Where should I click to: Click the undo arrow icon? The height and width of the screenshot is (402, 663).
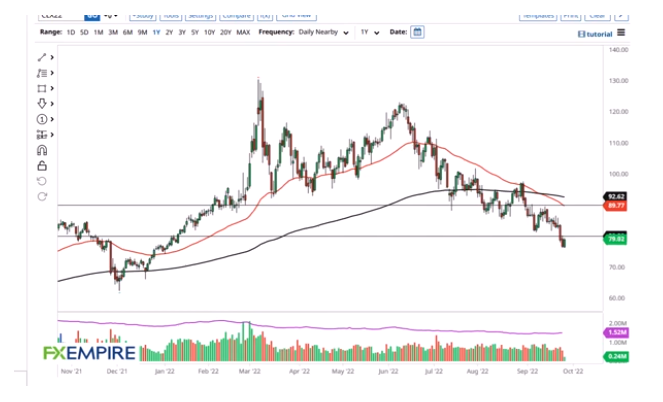pos(42,181)
